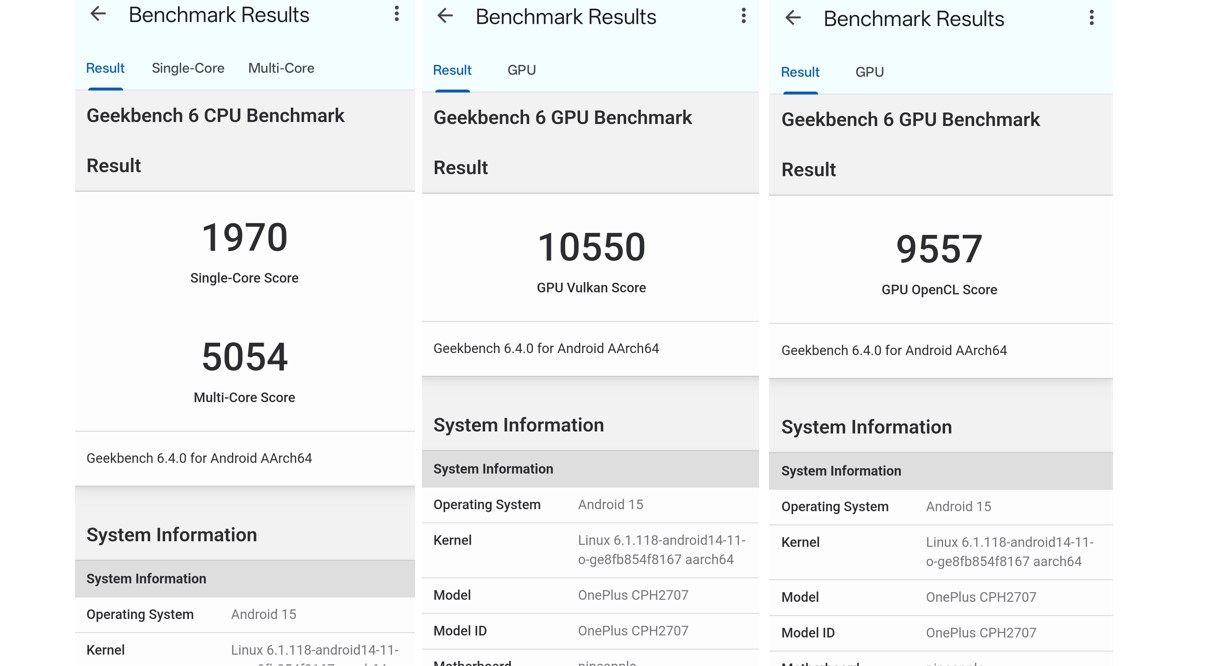Tap back arrow in Vulkan GPU panel

coord(445,16)
